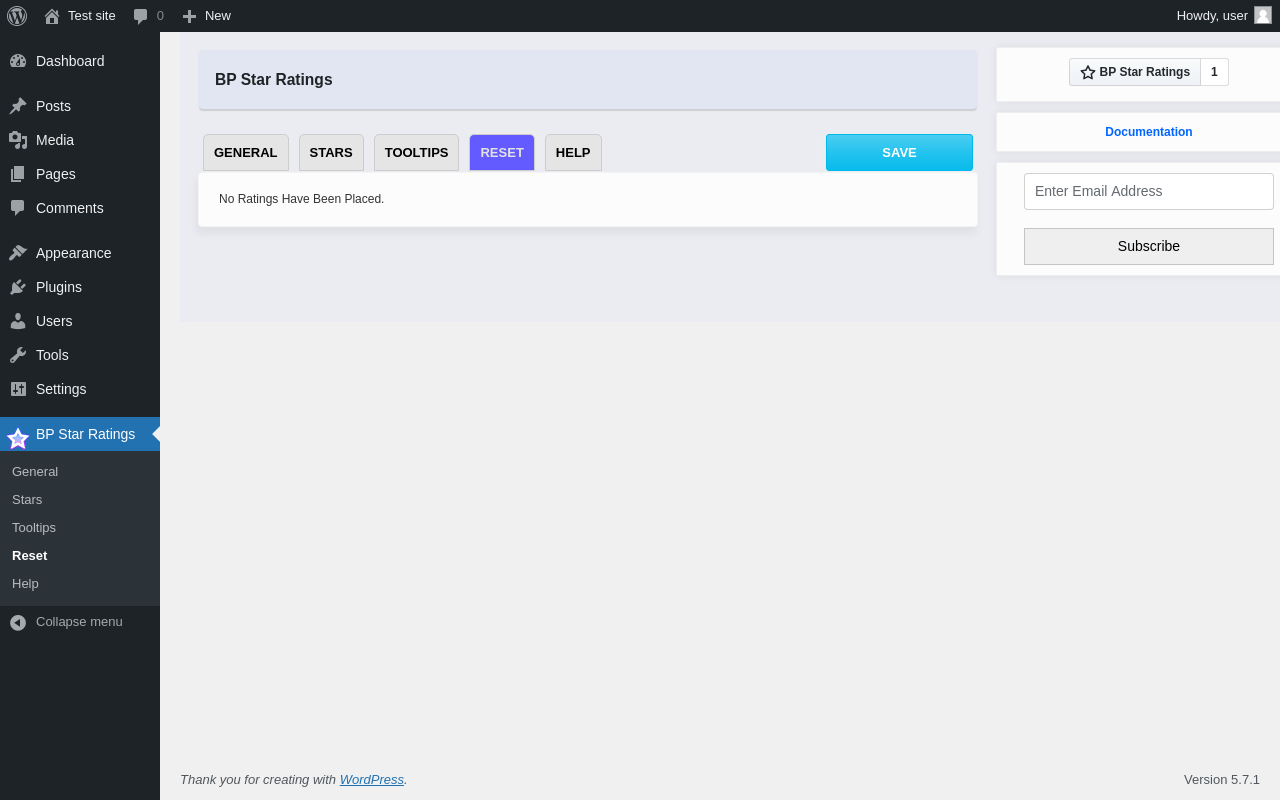The width and height of the screenshot is (1280, 800).
Task: Open Users in the sidebar menu
Action: tap(80, 321)
